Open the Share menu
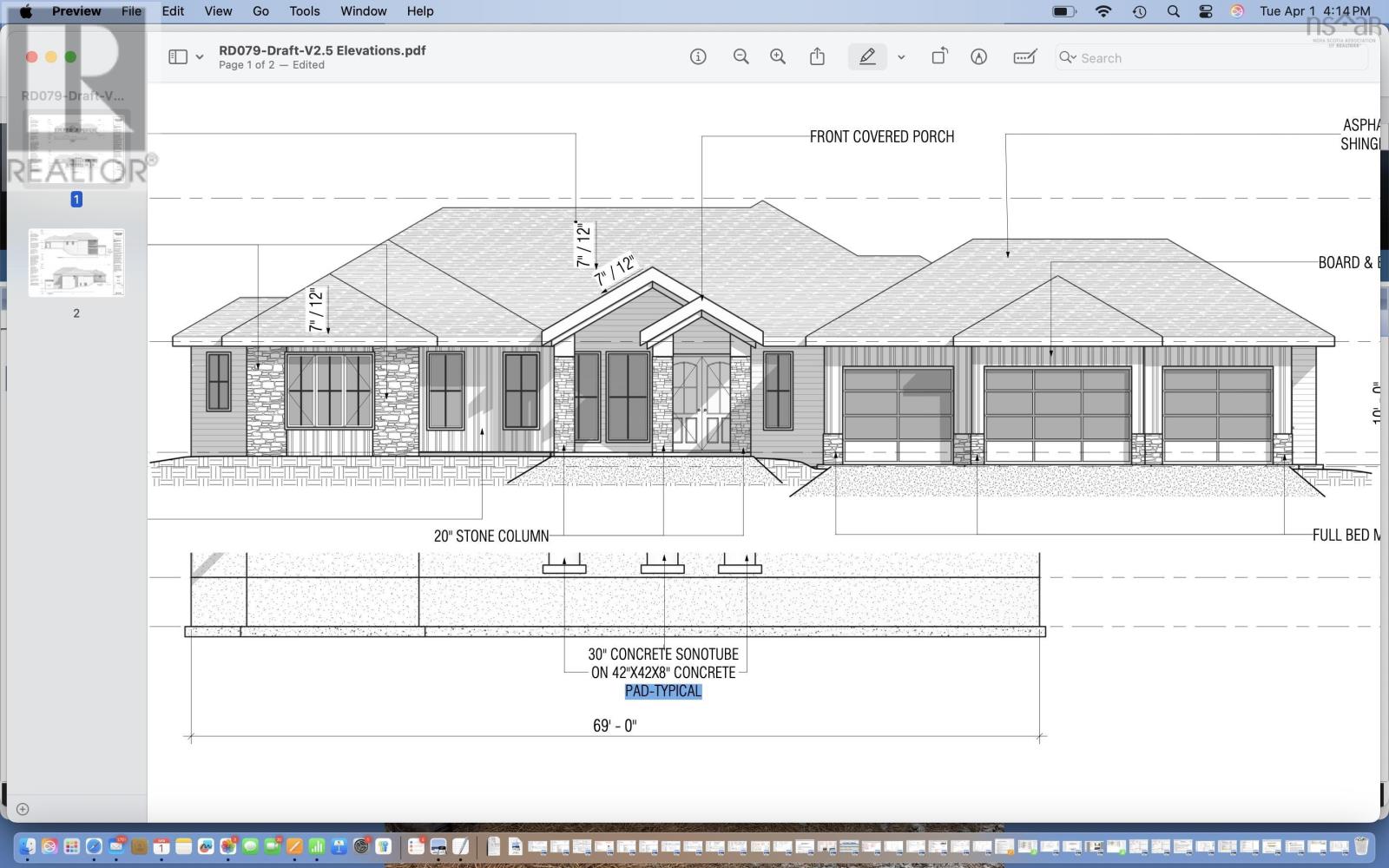 817,56
